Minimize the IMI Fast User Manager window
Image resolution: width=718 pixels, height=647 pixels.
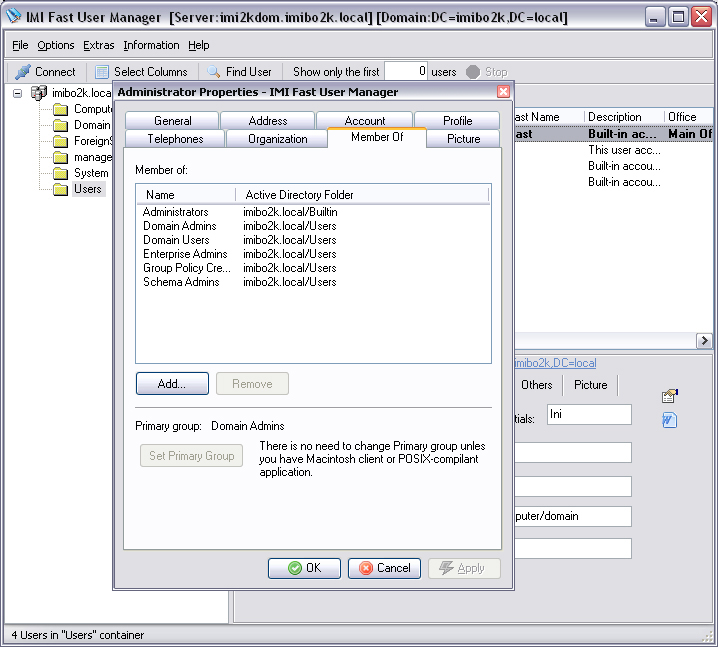coord(655,17)
